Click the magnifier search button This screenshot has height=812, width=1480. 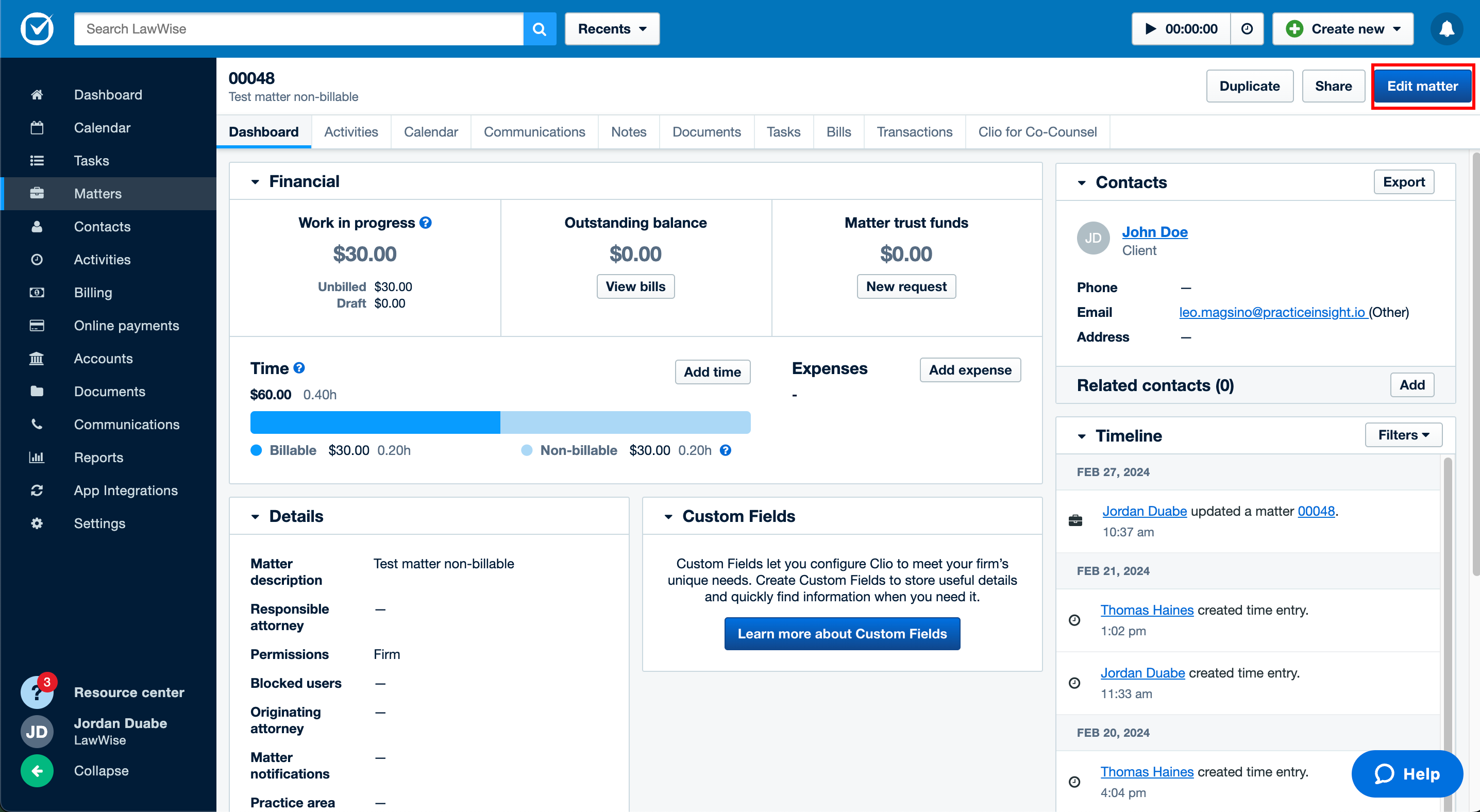coord(540,29)
